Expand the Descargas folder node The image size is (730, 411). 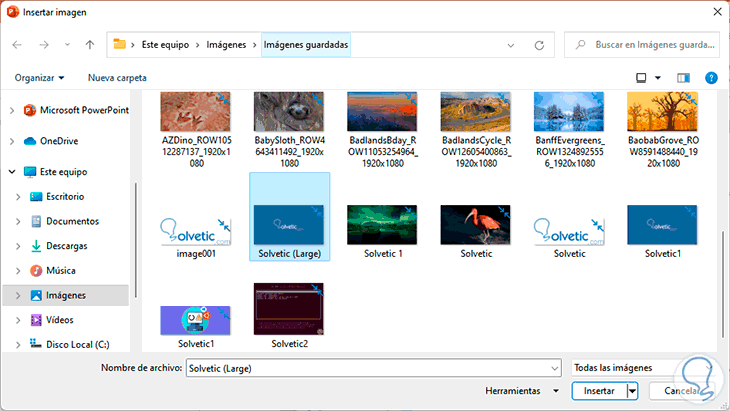tap(18, 246)
